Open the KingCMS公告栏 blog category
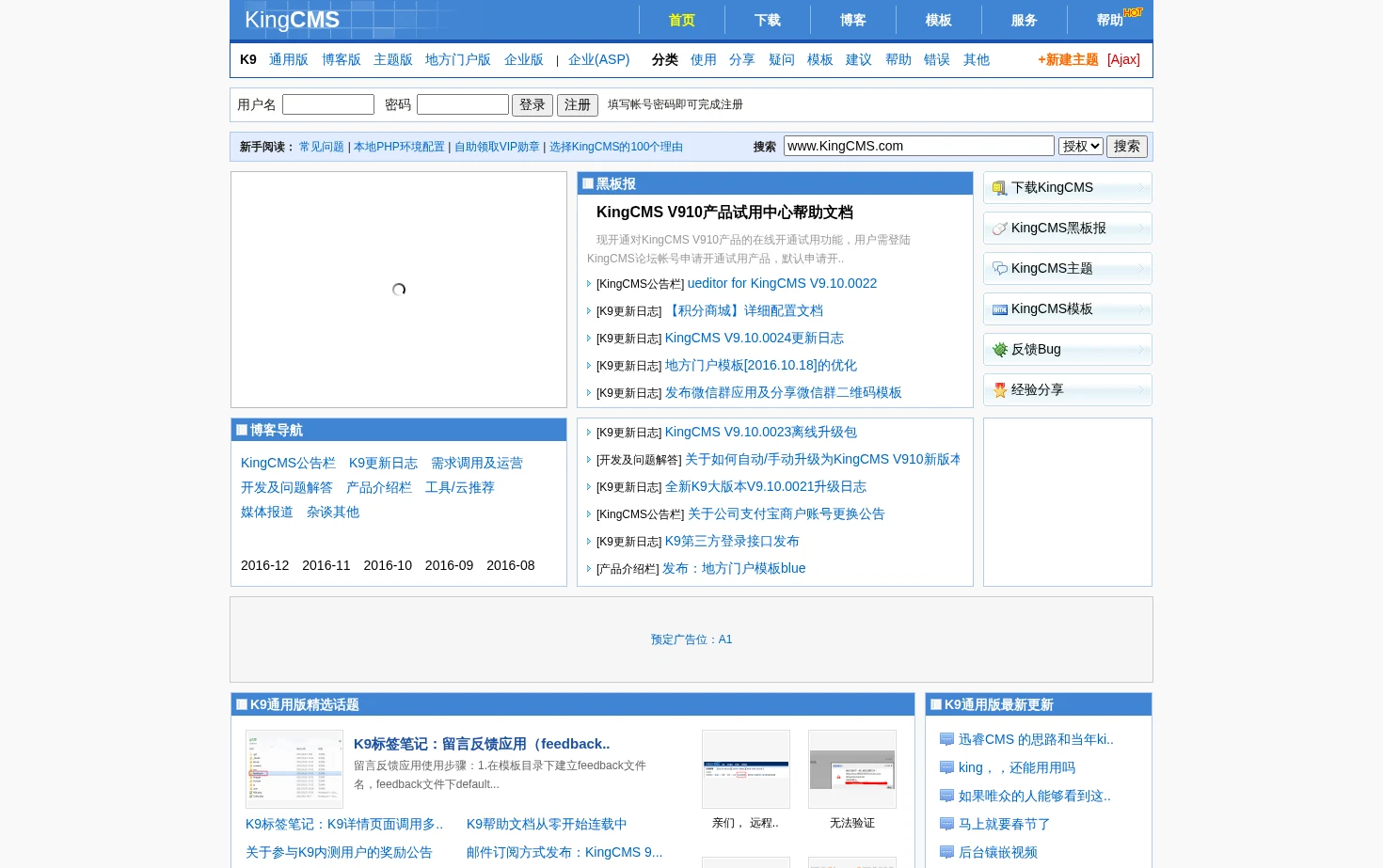1383x868 pixels. pyautogui.click(x=288, y=463)
